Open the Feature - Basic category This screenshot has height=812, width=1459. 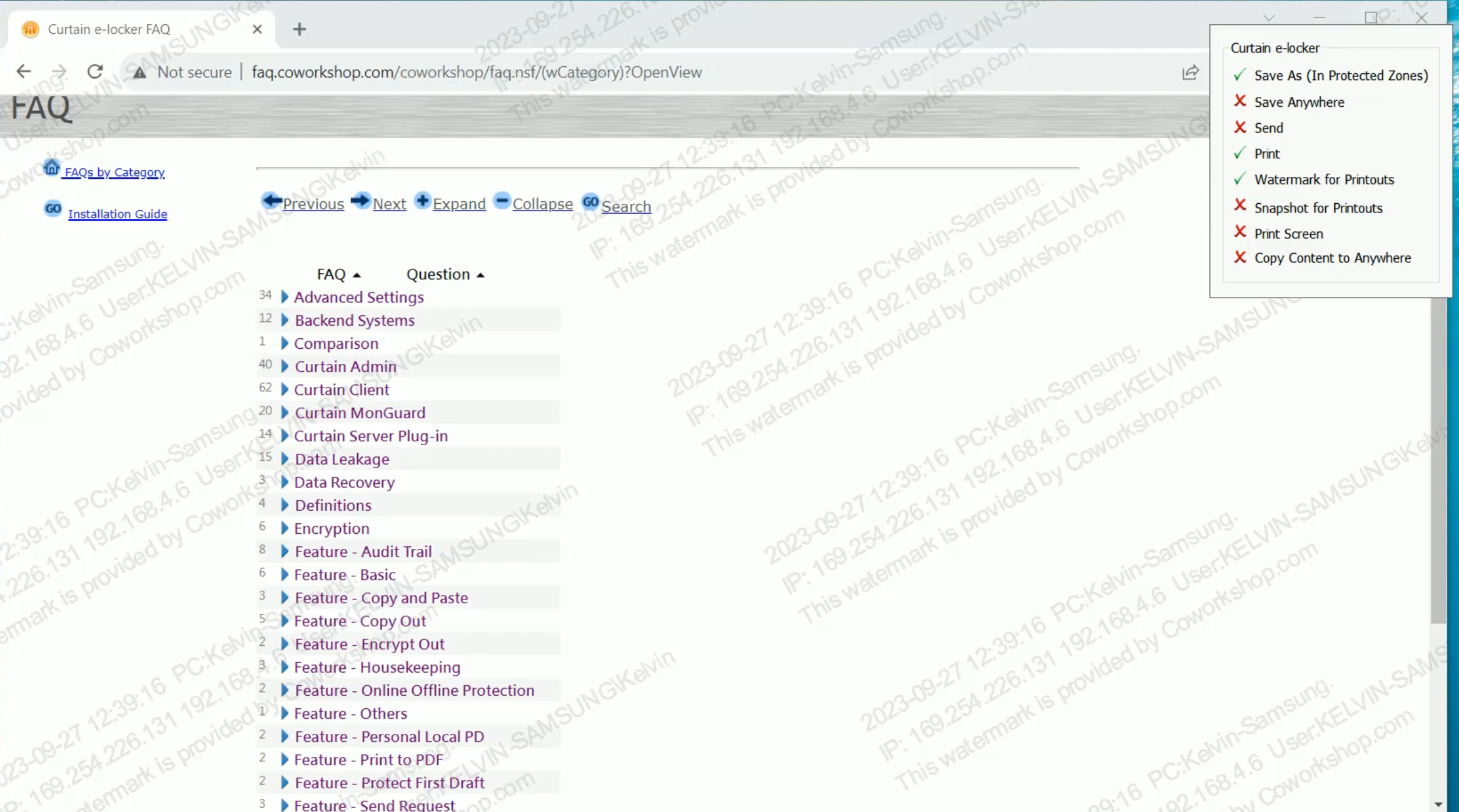345,574
